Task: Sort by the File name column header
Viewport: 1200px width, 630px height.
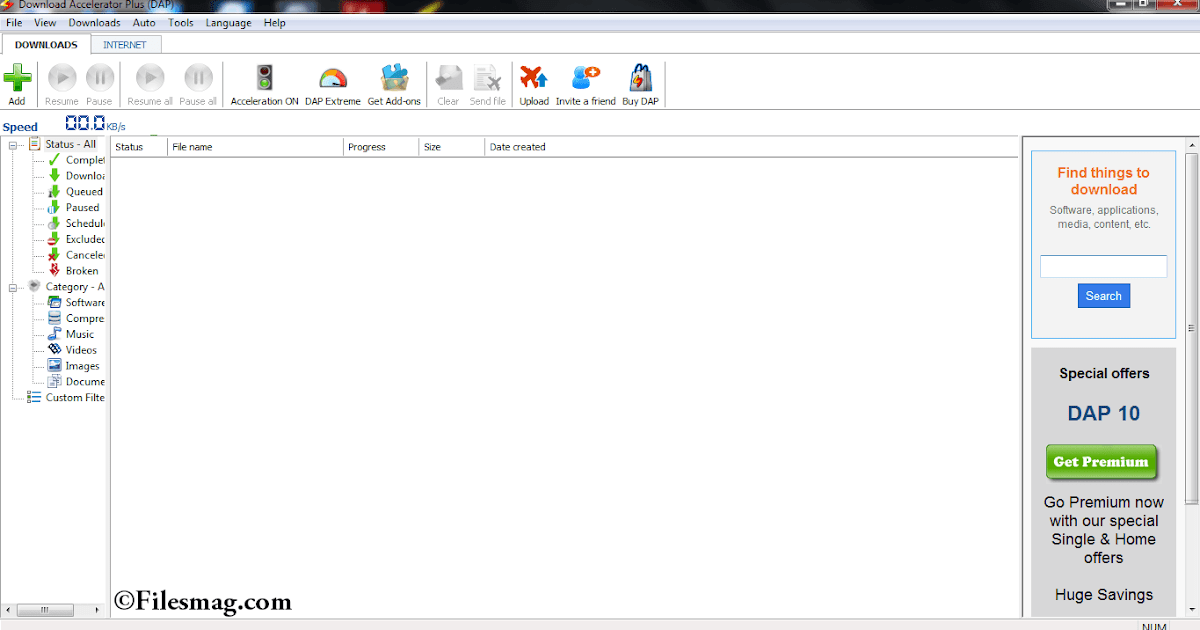Action: pyautogui.click(x=255, y=147)
